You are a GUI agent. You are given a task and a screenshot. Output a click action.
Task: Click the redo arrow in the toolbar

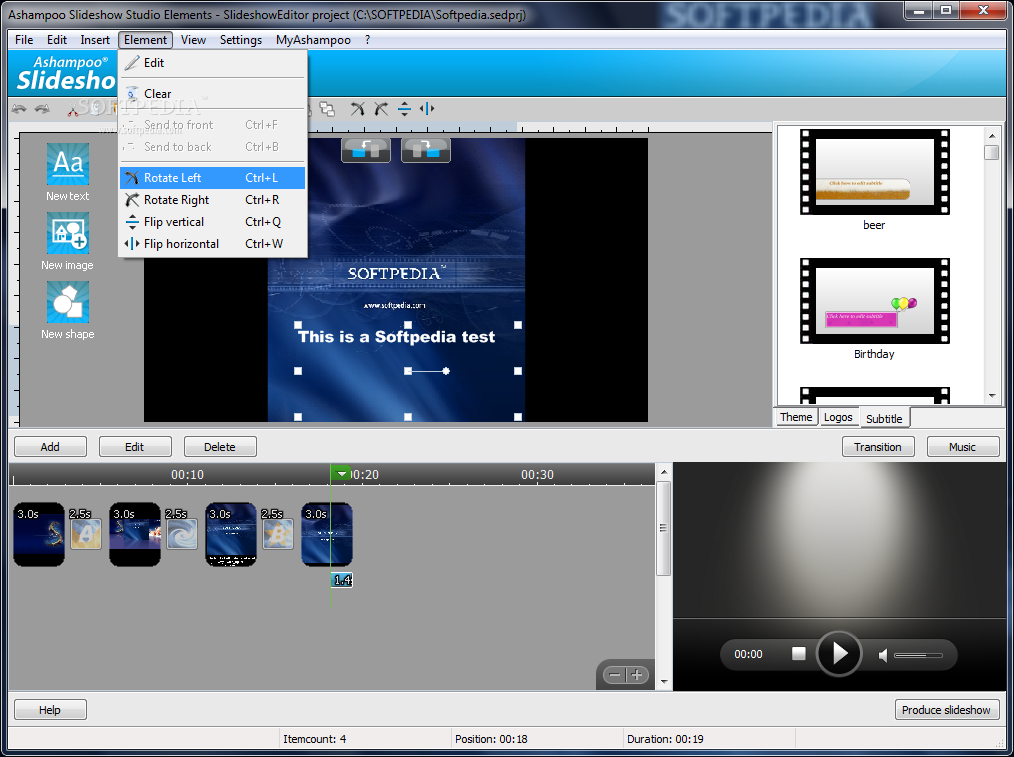click(x=43, y=109)
